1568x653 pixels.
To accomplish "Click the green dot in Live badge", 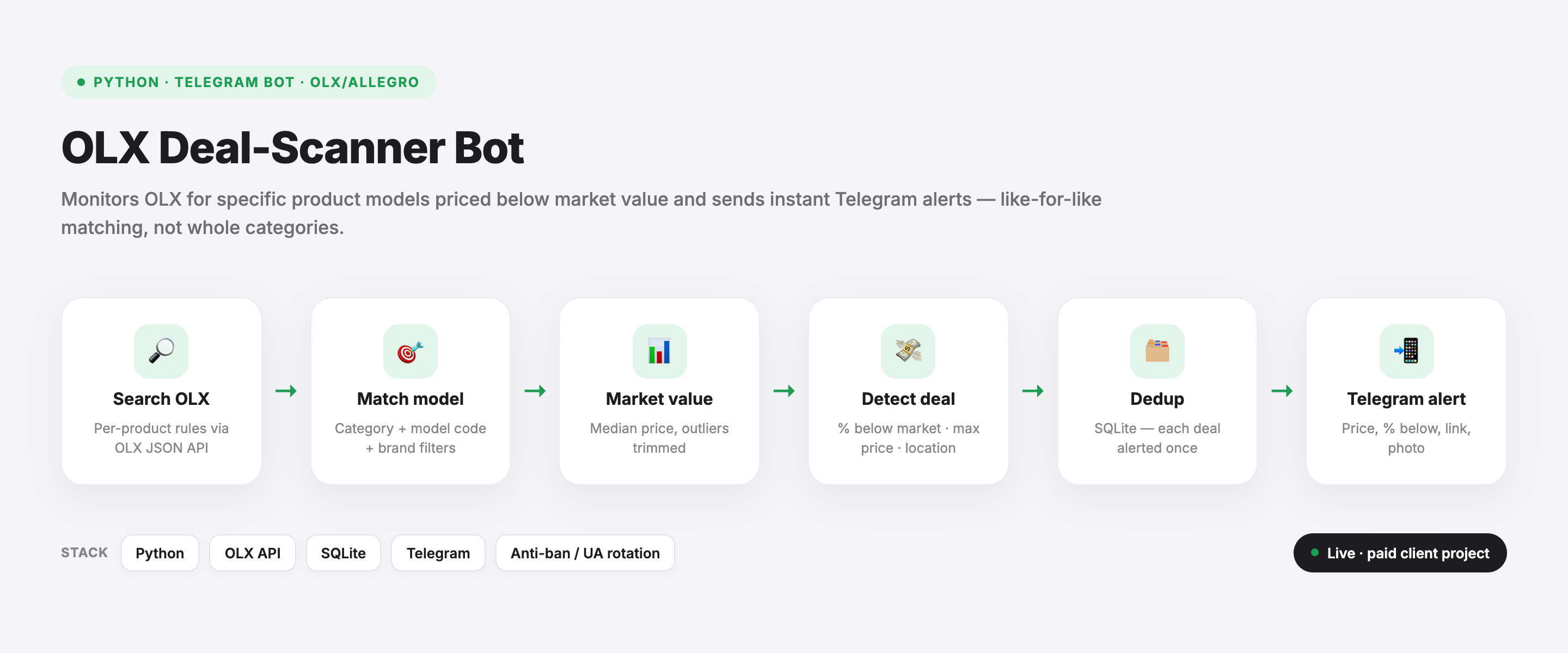I will tap(1315, 552).
